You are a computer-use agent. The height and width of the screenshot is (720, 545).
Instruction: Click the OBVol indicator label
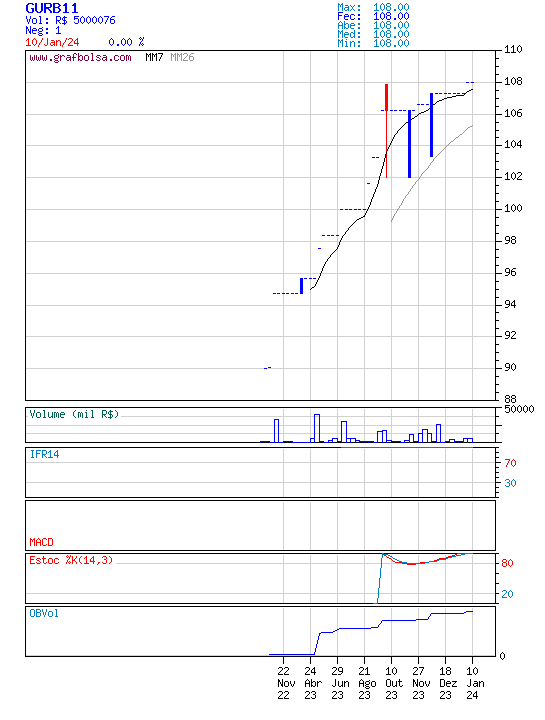point(44,613)
